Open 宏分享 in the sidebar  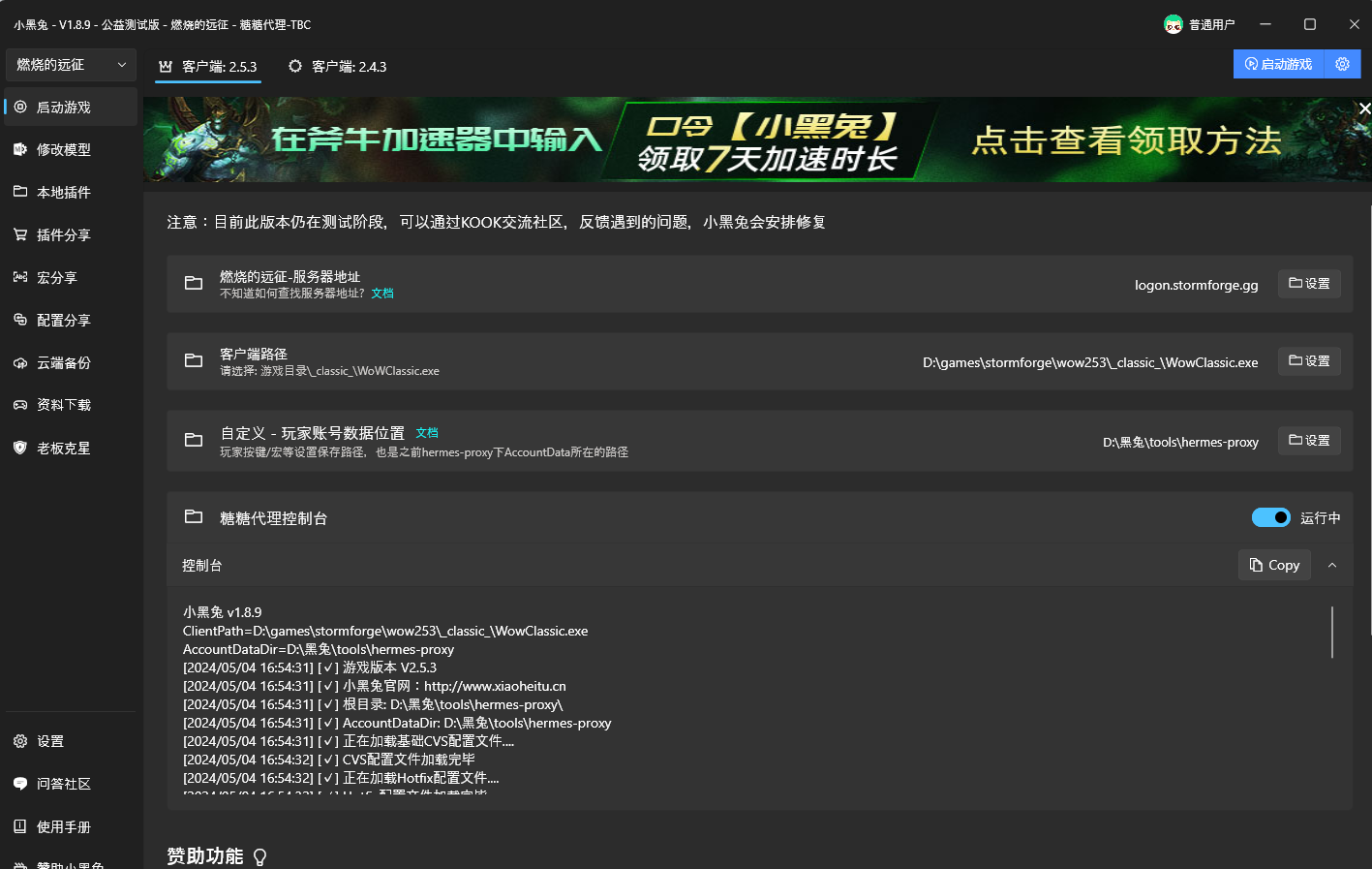[x=56, y=278]
